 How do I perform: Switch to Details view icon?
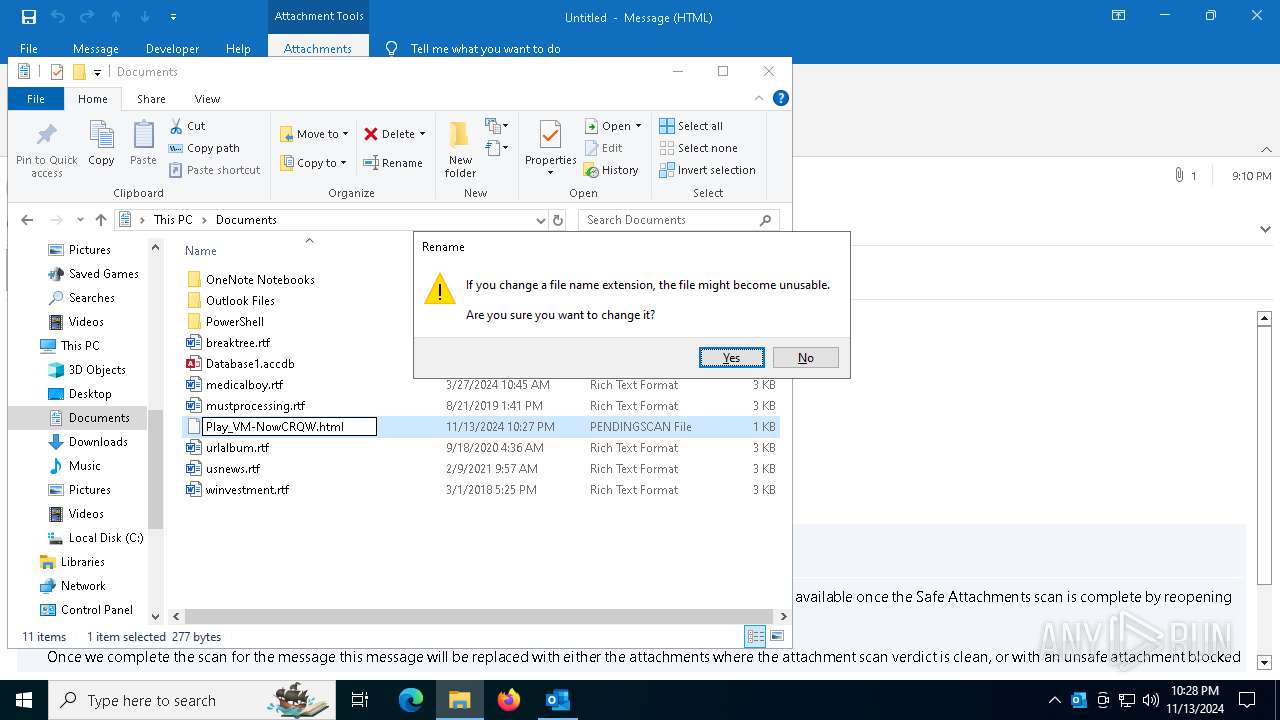click(755, 636)
